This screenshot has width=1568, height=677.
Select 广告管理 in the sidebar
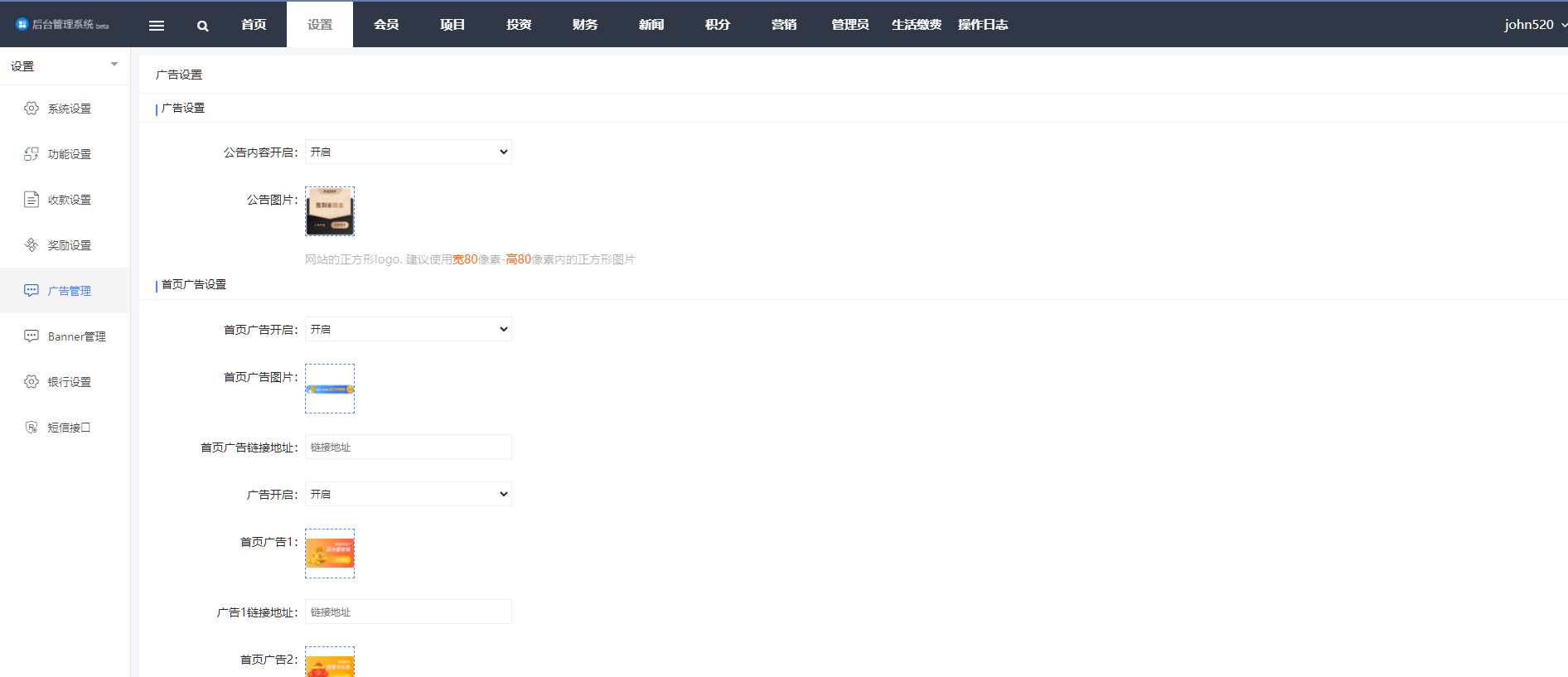[69, 291]
